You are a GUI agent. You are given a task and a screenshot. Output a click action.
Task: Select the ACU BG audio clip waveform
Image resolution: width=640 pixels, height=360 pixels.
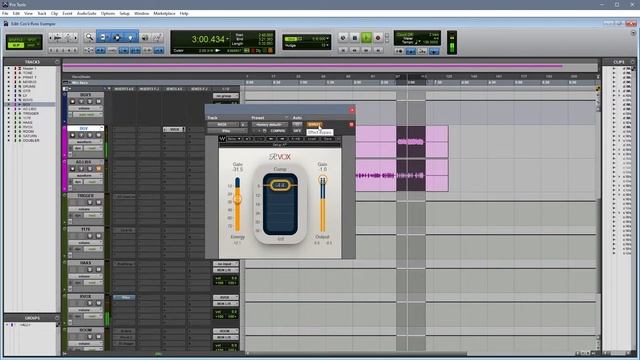click(x=402, y=176)
